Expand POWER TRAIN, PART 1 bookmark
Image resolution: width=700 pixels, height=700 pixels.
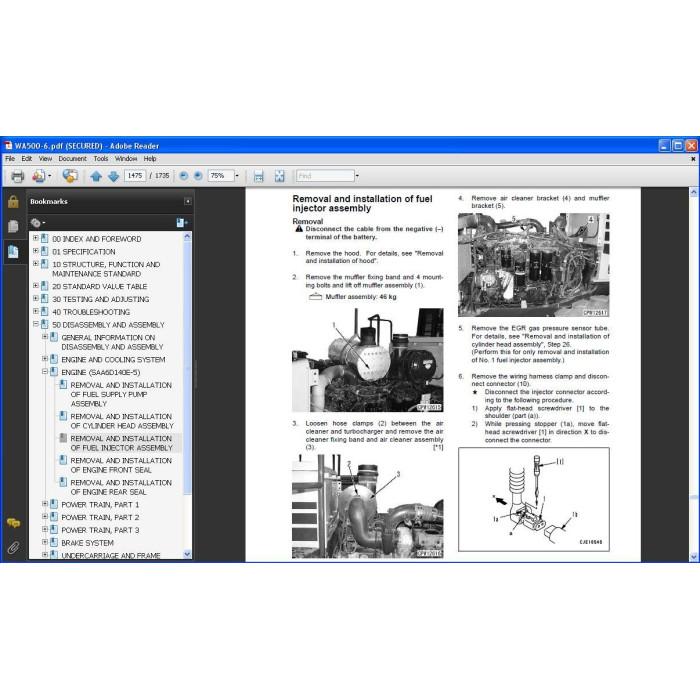[45, 504]
